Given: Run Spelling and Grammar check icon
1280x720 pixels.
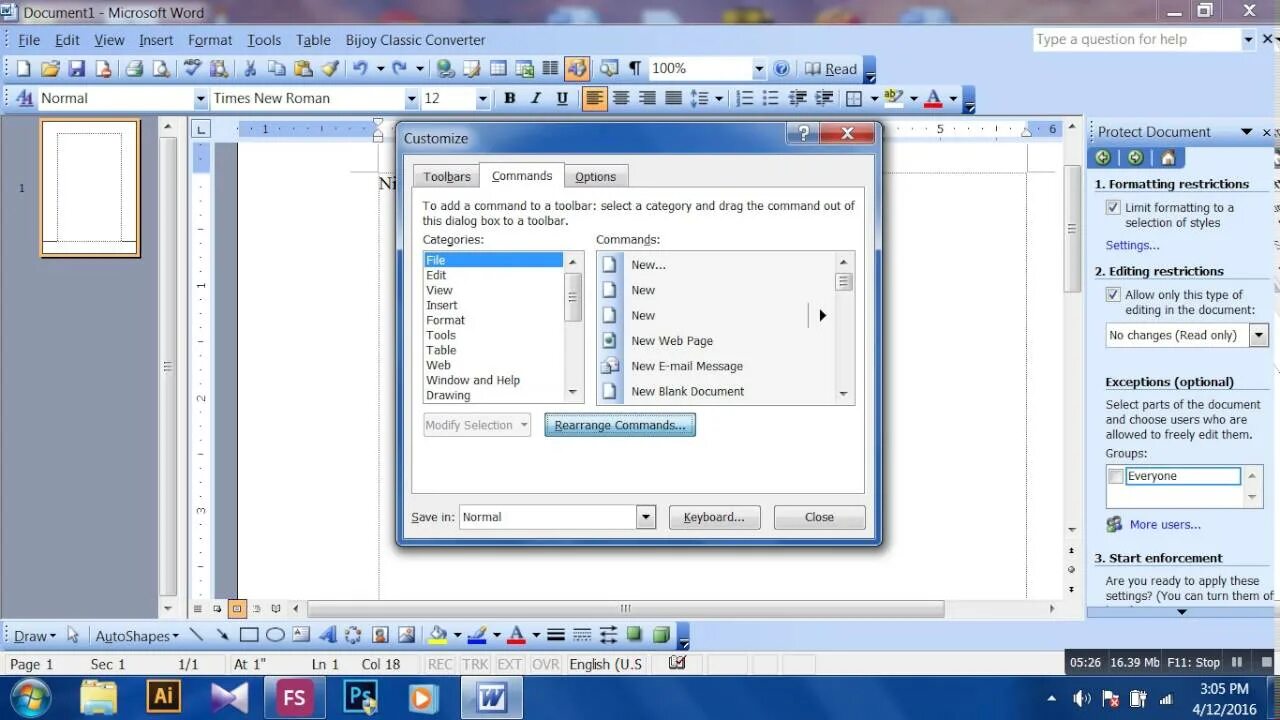Looking at the screenshot, I should 193,69.
